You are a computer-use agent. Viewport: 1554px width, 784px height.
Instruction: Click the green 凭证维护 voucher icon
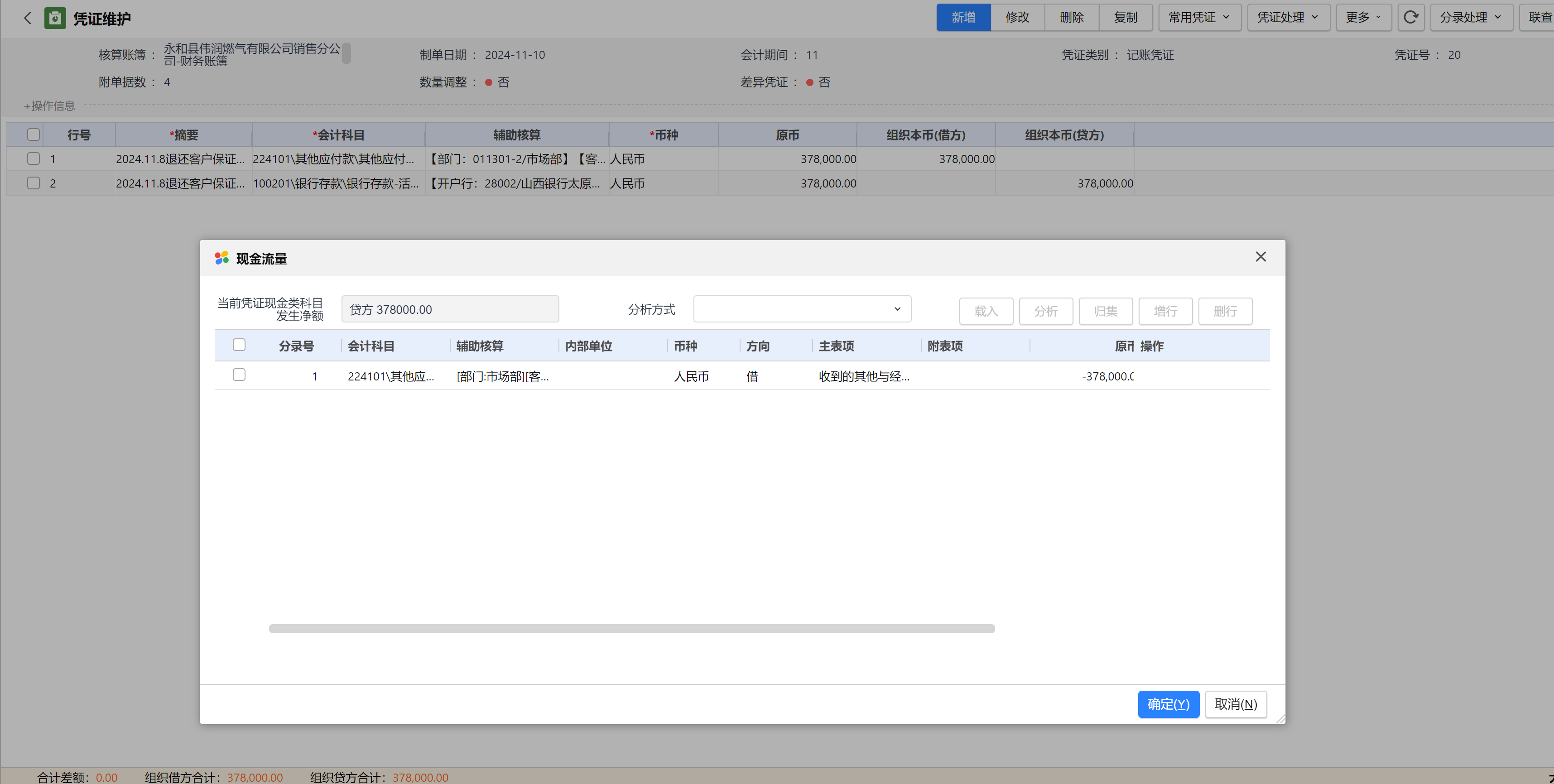pos(55,18)
